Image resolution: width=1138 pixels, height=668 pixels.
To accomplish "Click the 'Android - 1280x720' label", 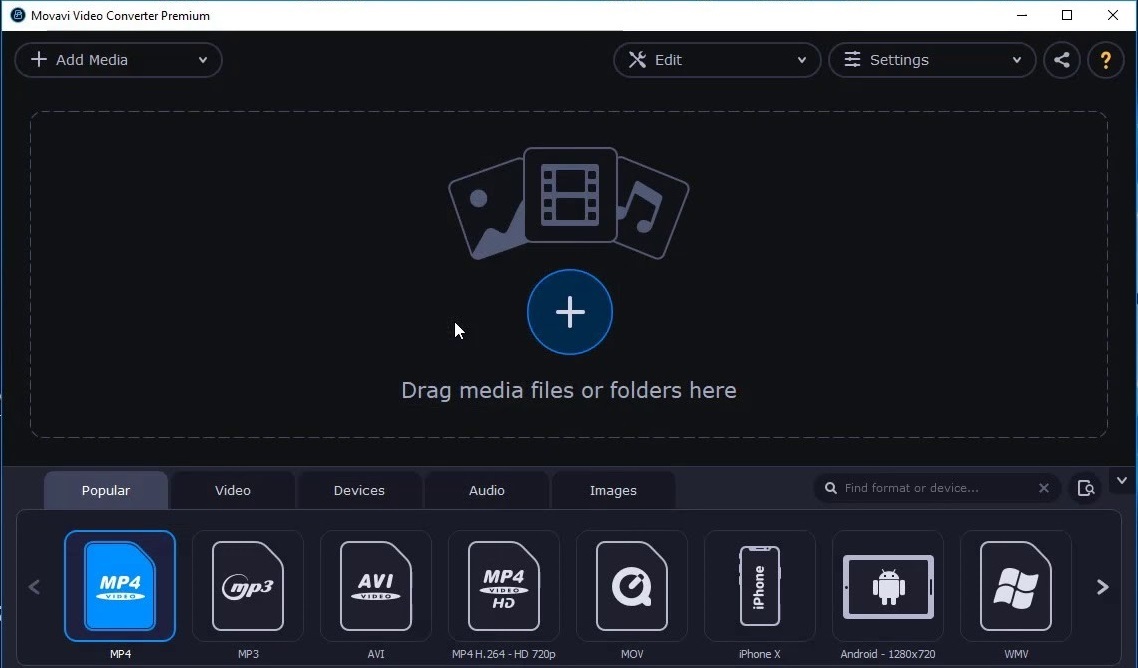I will pyautogui.click(x=888, y=654).
